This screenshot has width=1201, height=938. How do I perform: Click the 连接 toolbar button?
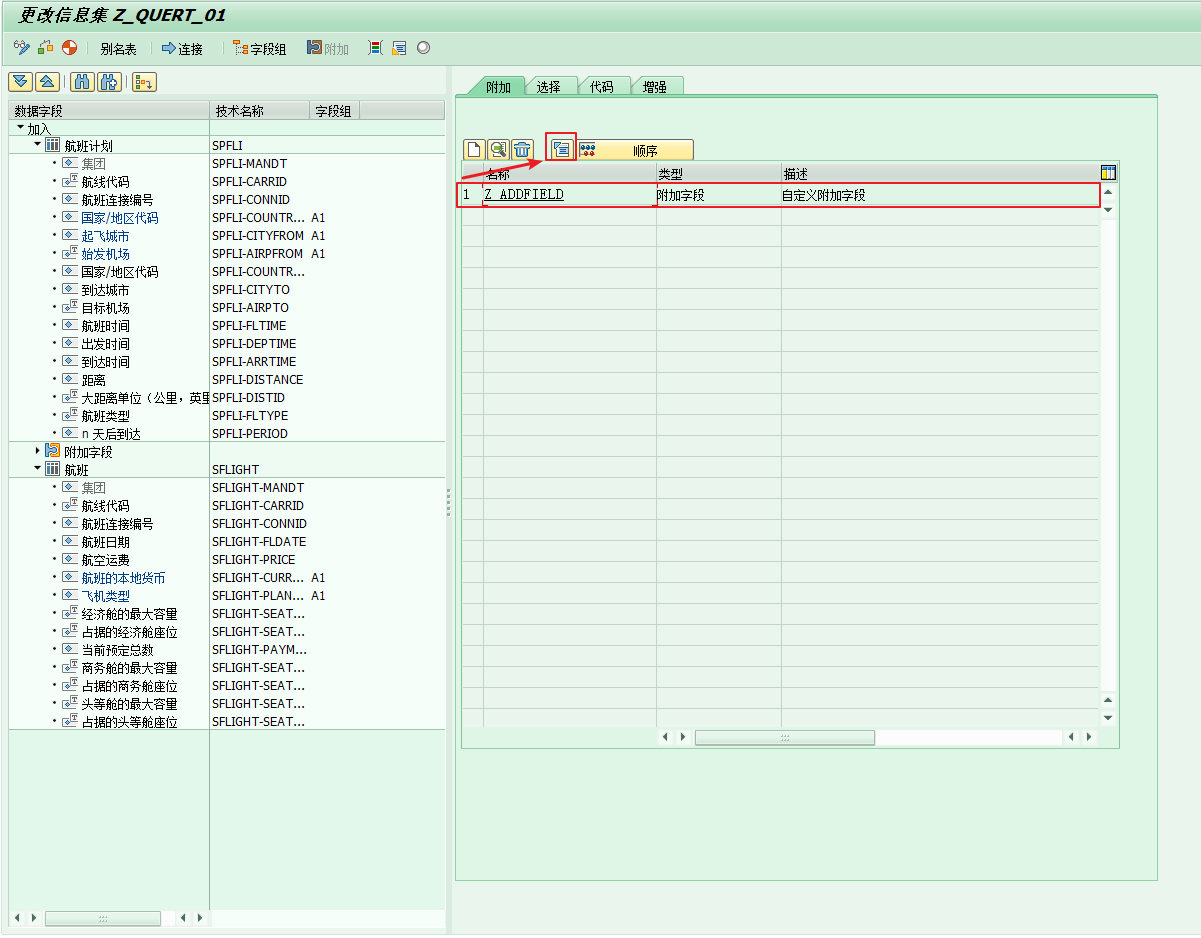182,48
